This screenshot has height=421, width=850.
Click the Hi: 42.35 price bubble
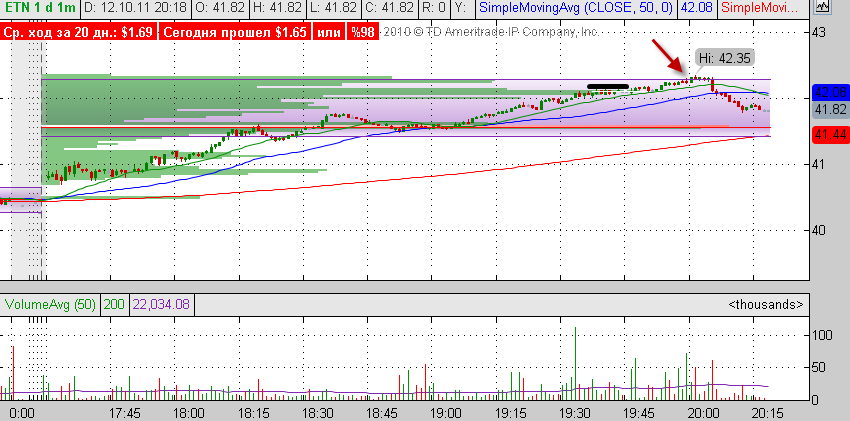(x=718, y=59)
